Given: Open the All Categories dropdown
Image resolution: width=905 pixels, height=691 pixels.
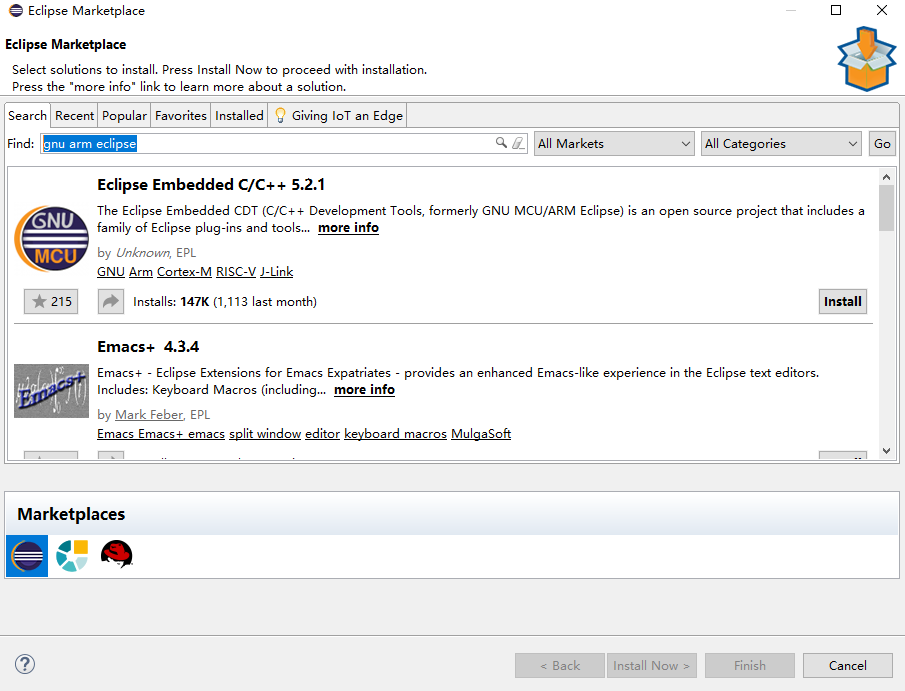Looking at the screenshot, I should [781, 144].
